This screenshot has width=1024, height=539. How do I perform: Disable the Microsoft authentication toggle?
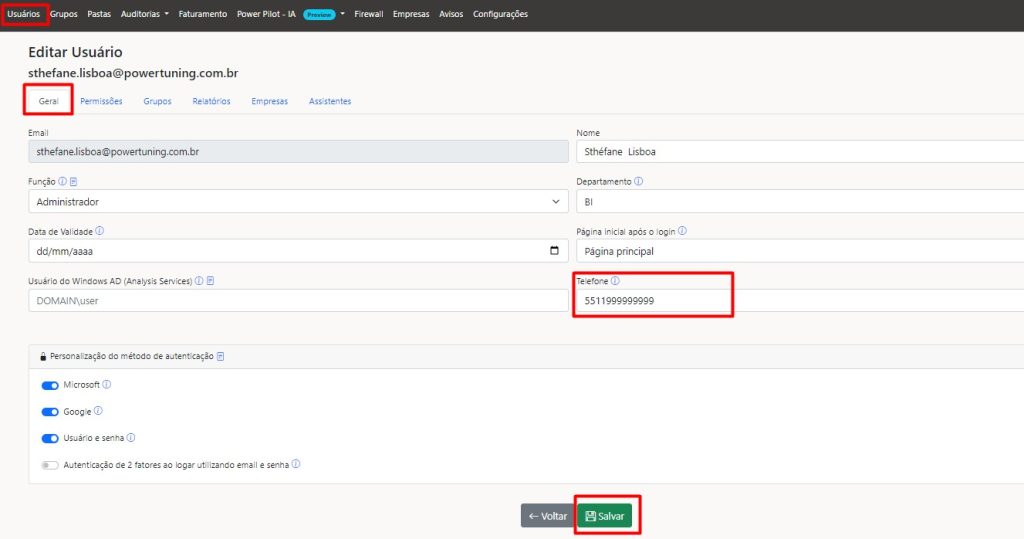click(49, 385)
